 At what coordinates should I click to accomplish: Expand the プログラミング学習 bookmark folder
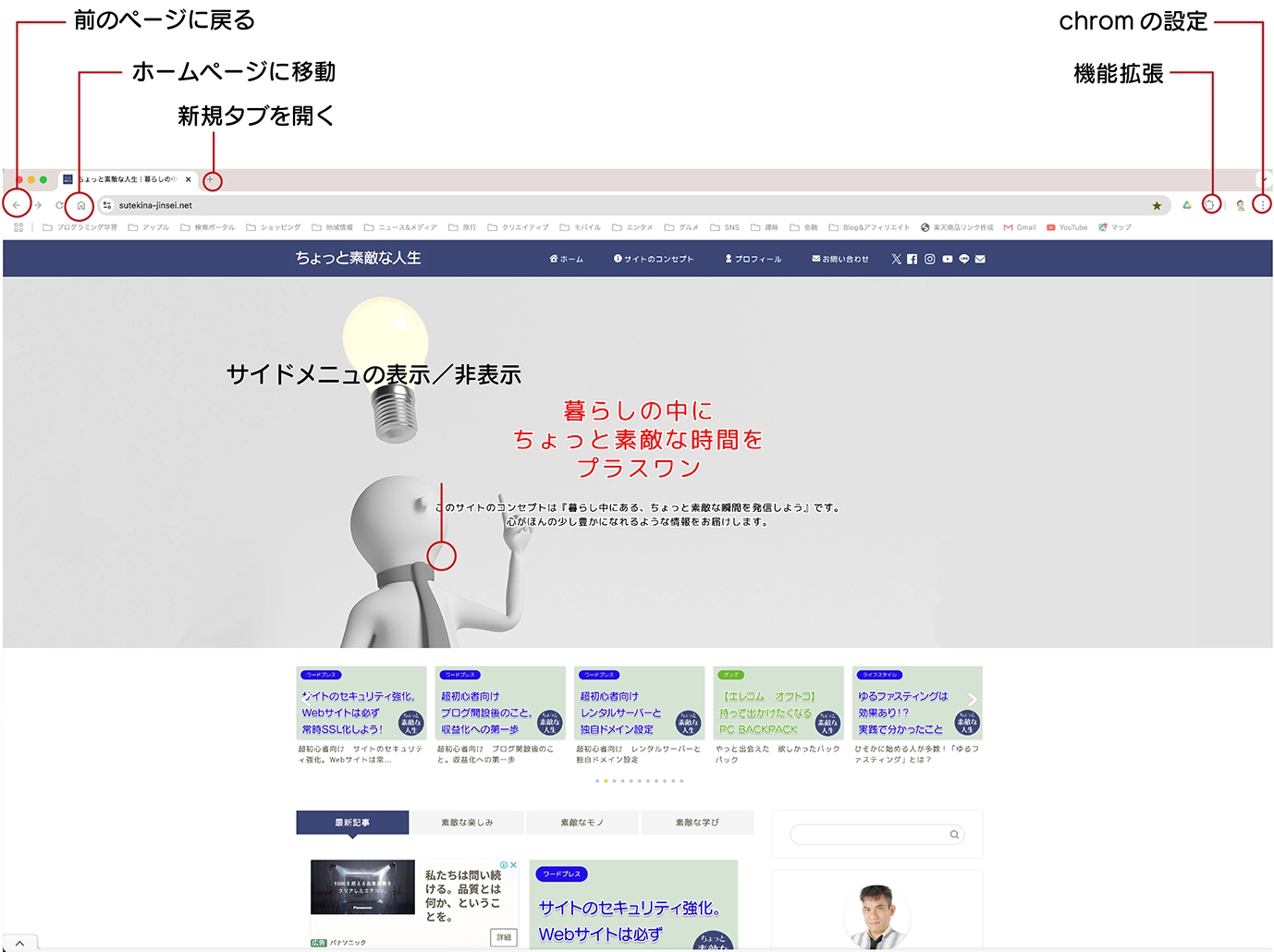tap(80, 227)
